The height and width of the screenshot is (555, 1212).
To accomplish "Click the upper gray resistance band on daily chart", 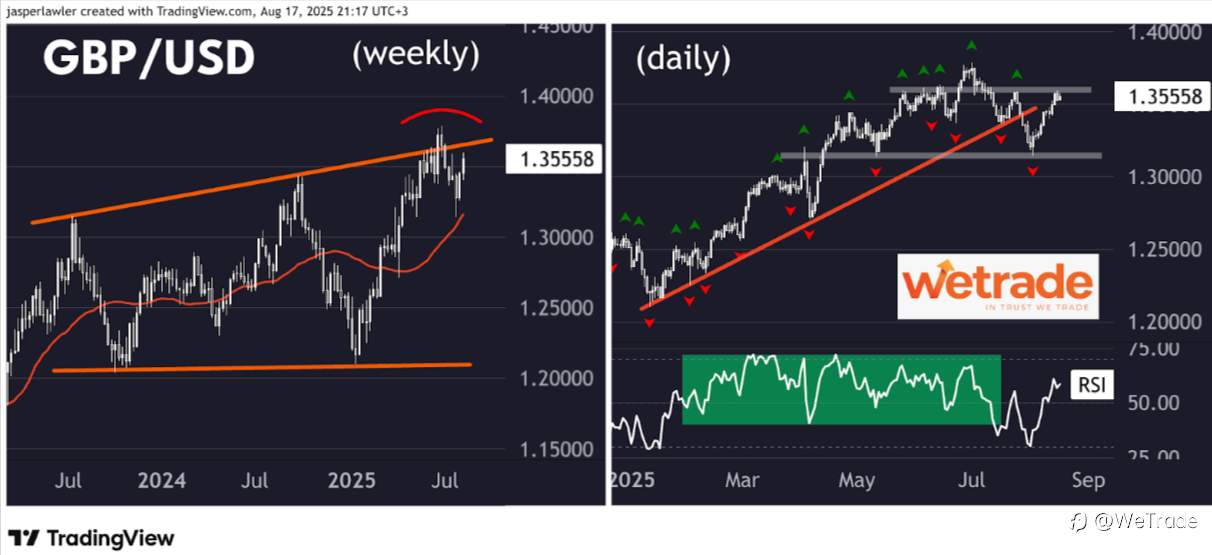I will pos(991,90).
